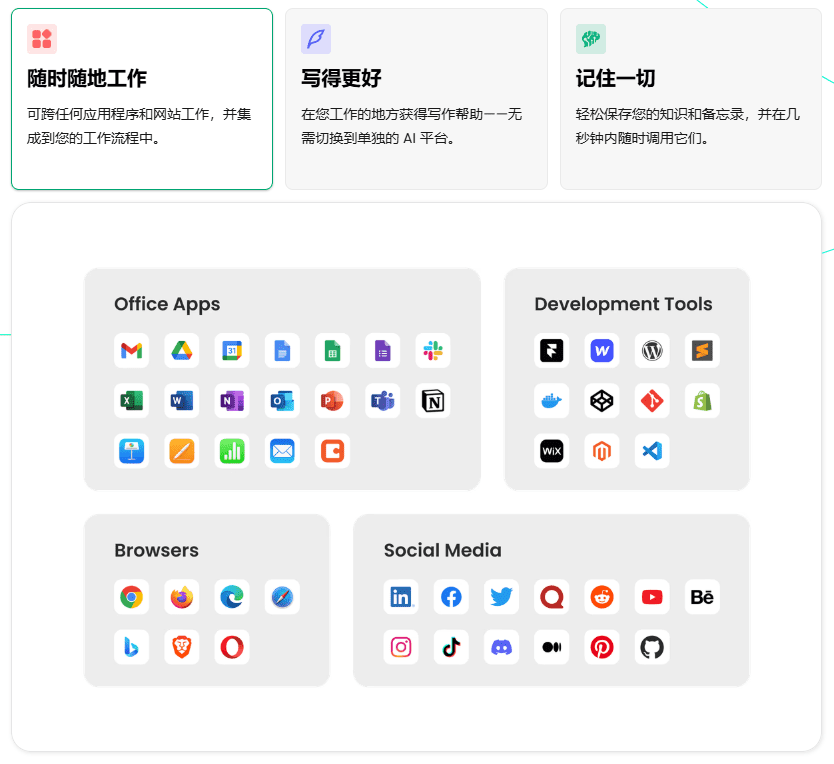The image size is (834, 764).
Task: Click the GitHub icon
Action: click(652, 647)
